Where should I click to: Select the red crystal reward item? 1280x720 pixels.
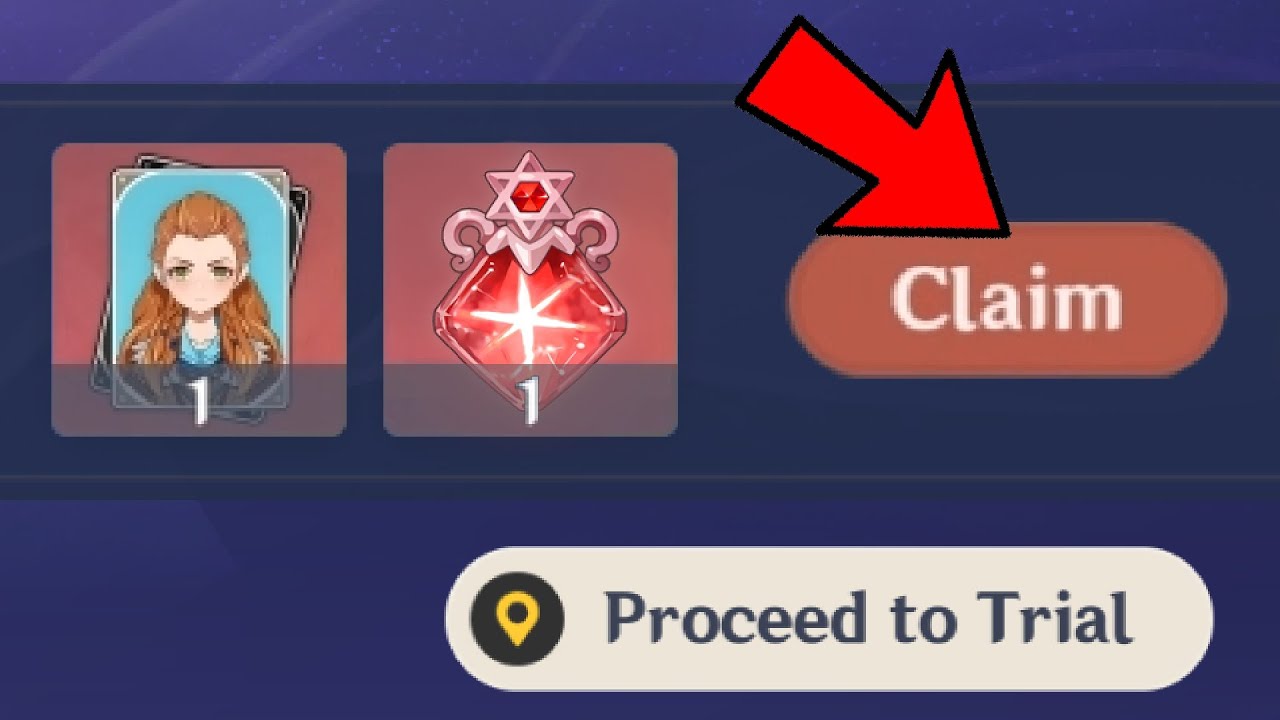click(x=530, y=290)
